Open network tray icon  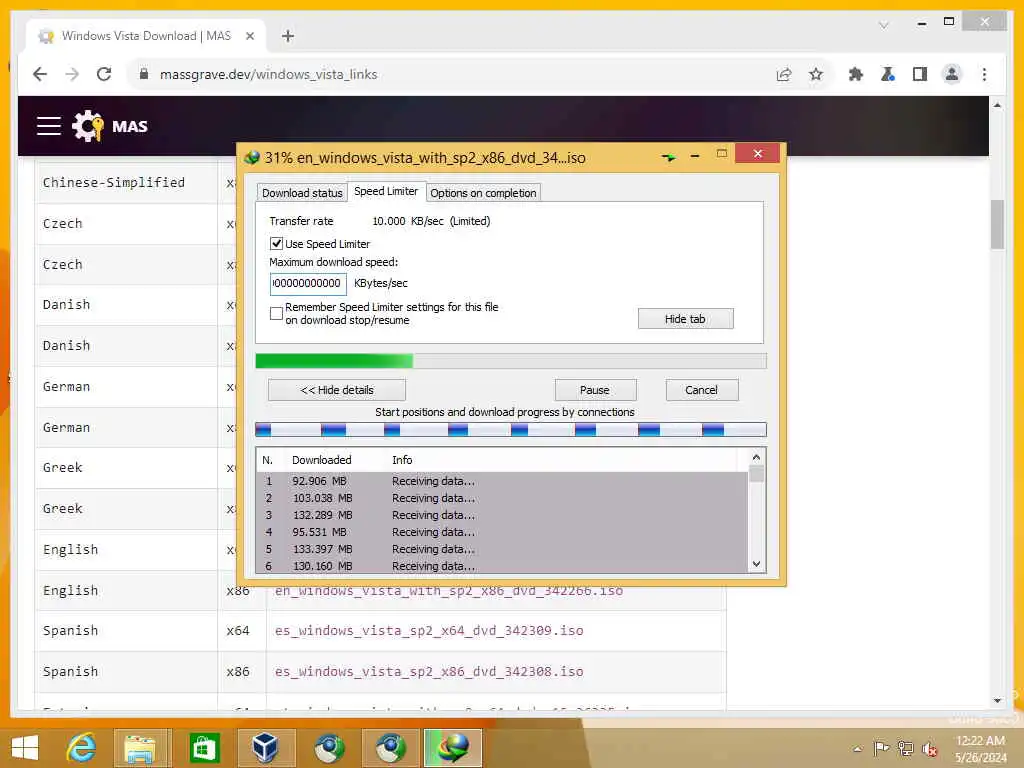pos(905,748)
